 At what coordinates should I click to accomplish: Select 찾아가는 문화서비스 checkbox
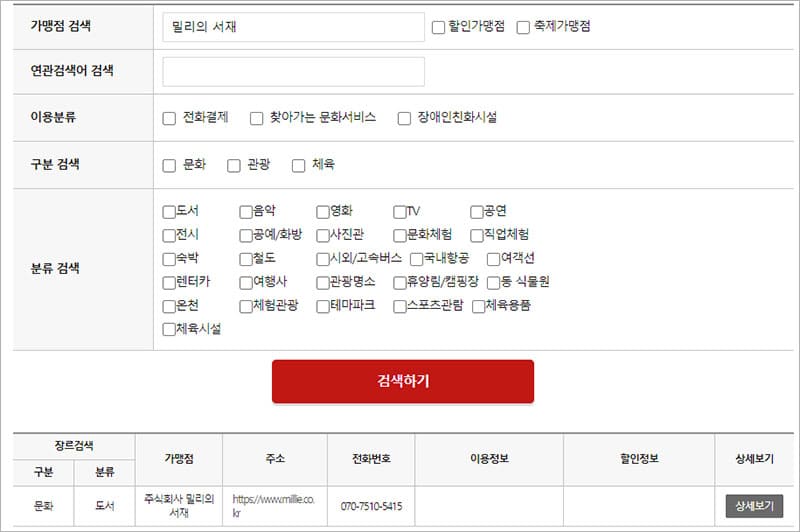(x=256, y=118)
